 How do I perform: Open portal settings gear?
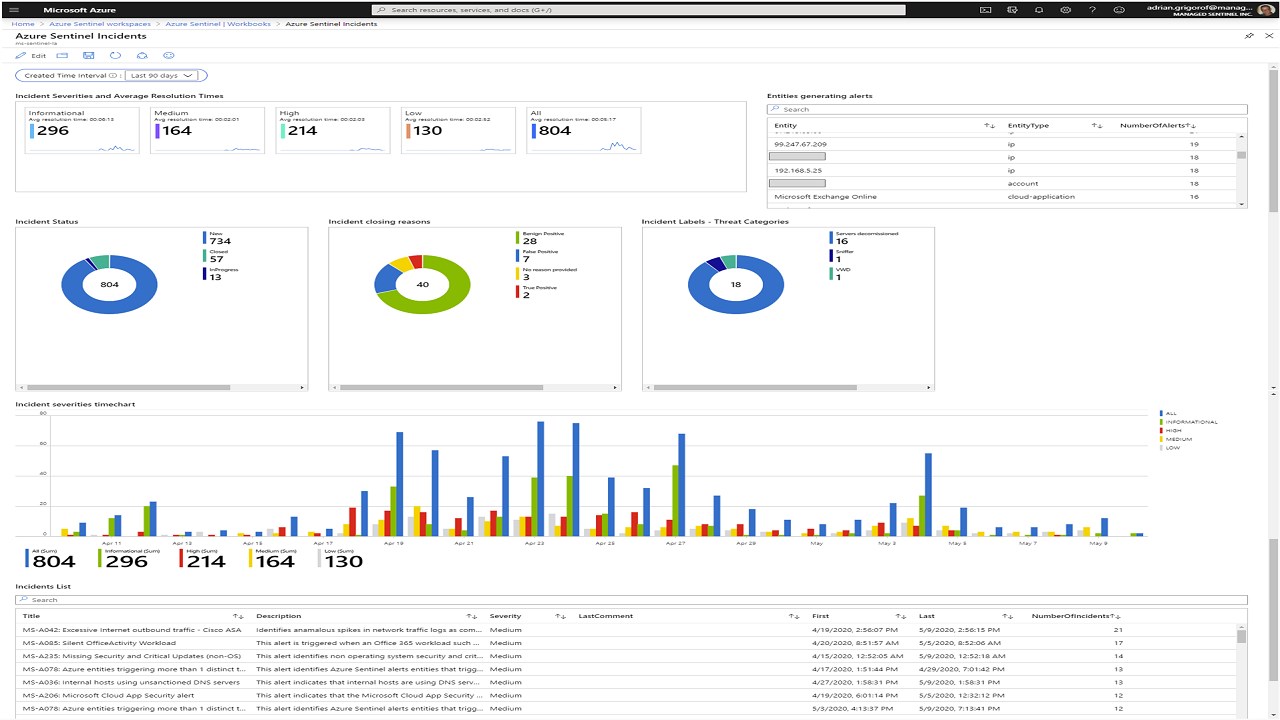1066,9
